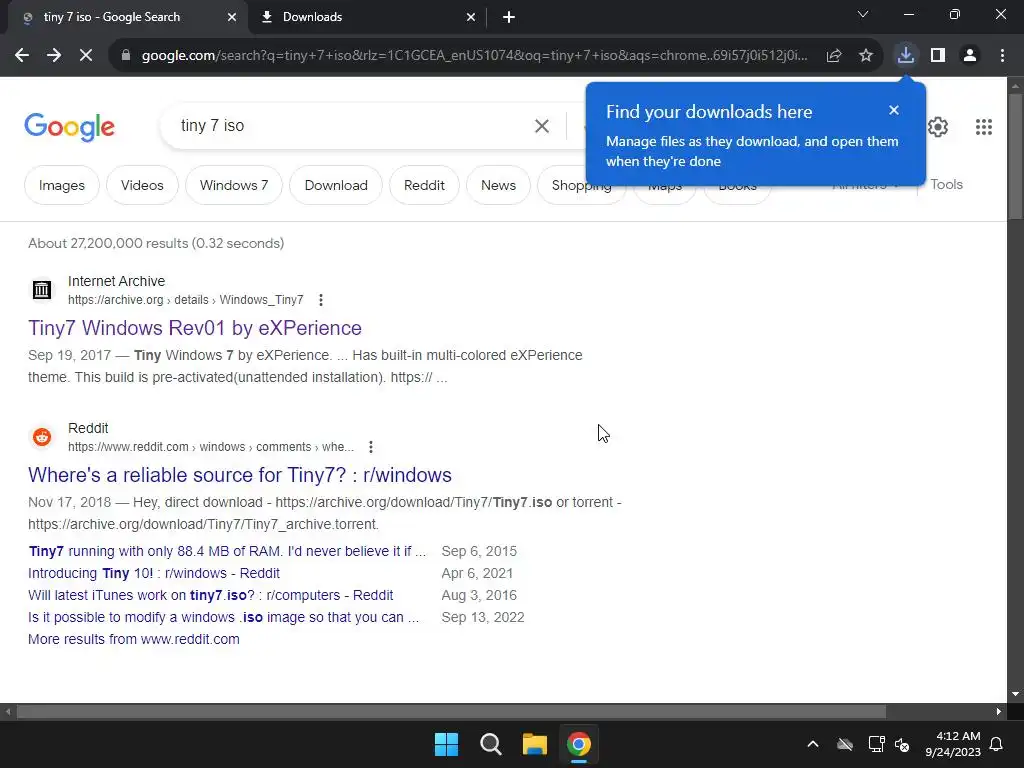Viewport: 1024px width, 768px height.
Task: Switch to 'tiny 7 iso - Google Search' tab
Action: [128, 17]
